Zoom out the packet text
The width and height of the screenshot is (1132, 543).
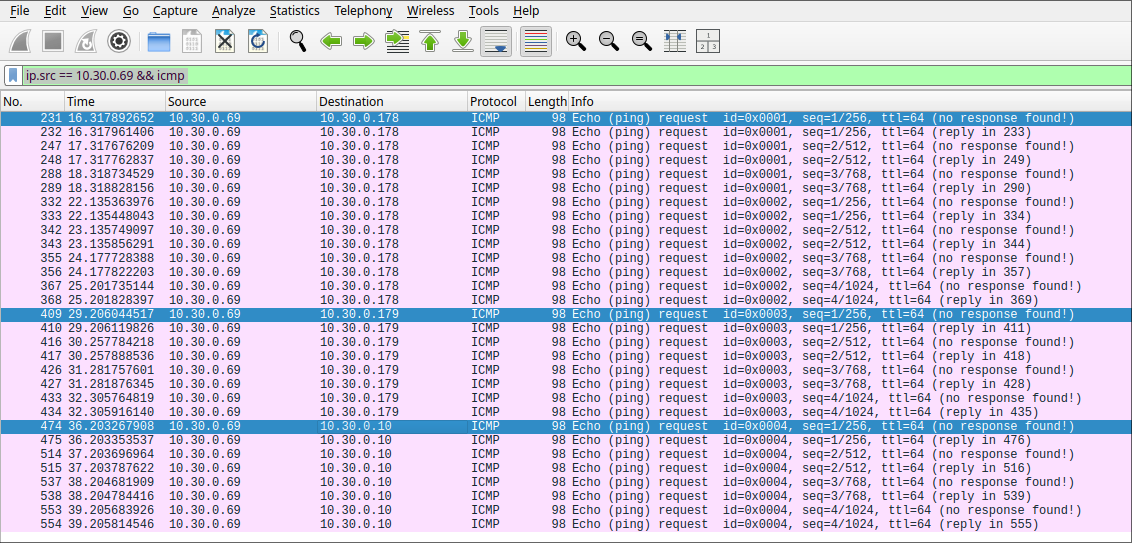[x=609, y=41]
